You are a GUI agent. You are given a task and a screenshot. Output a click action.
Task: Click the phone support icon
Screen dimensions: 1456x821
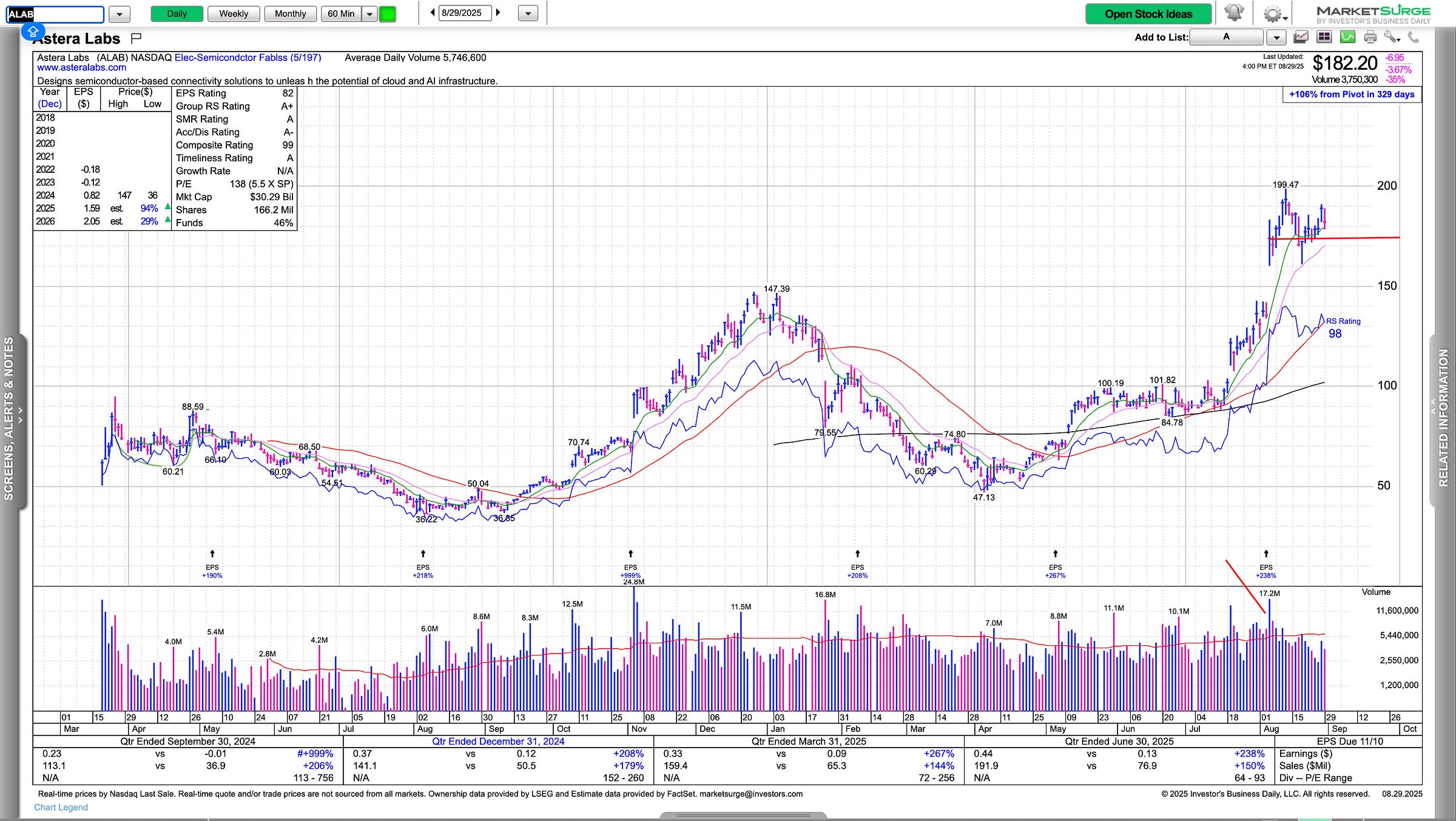pyautogui.click(x=1414, y=38)
